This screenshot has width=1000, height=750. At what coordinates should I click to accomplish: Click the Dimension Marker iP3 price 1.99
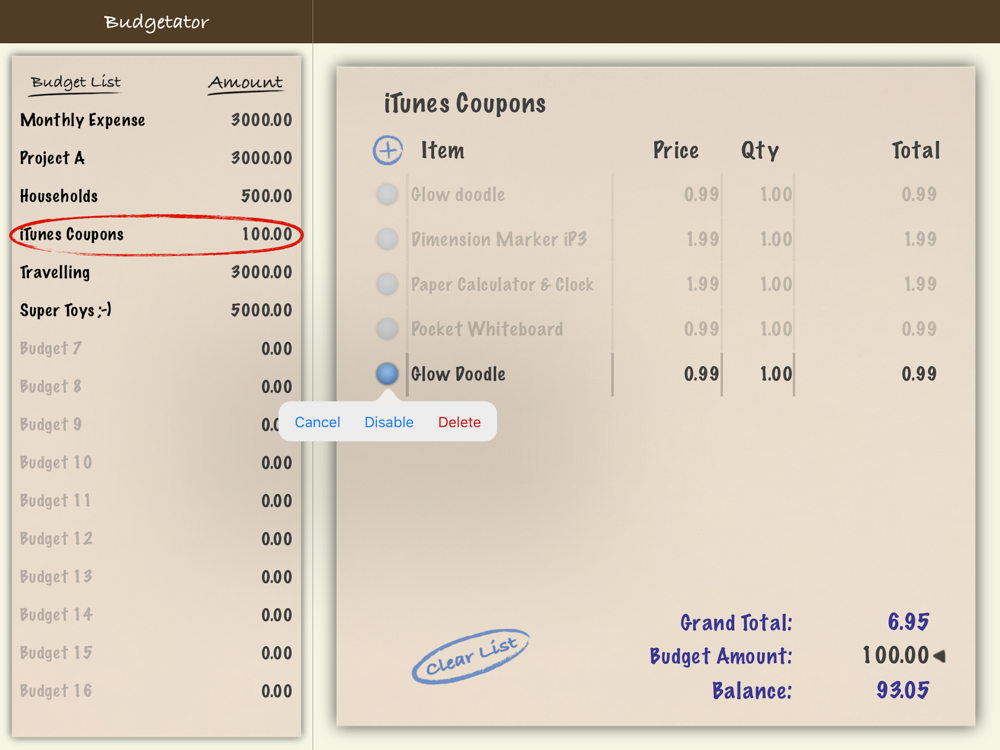tap(702, 239)
